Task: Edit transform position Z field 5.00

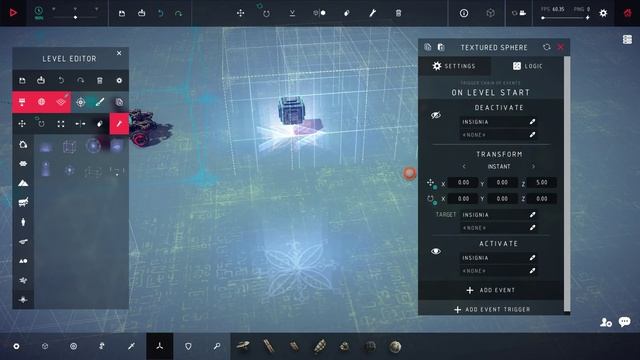Action: click(542, 182)
